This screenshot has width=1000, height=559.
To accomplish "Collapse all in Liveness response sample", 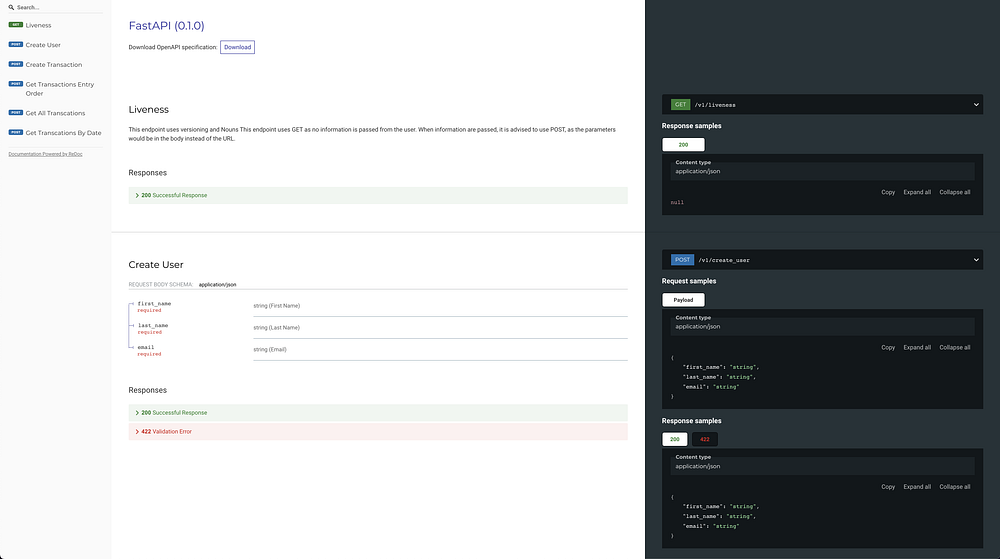I will tap(955, 192).
